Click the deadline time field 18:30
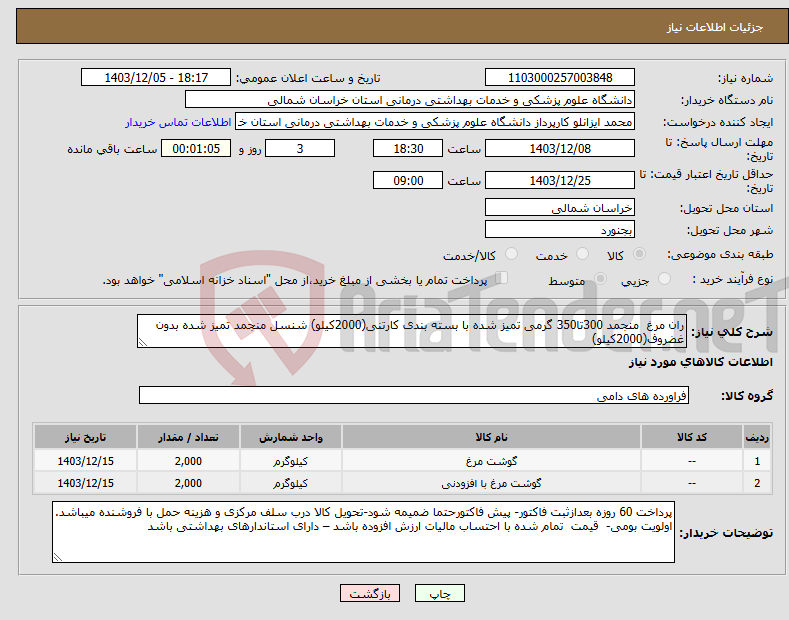The height and width of the screenshot is (620, 789). tap(408, 148)
